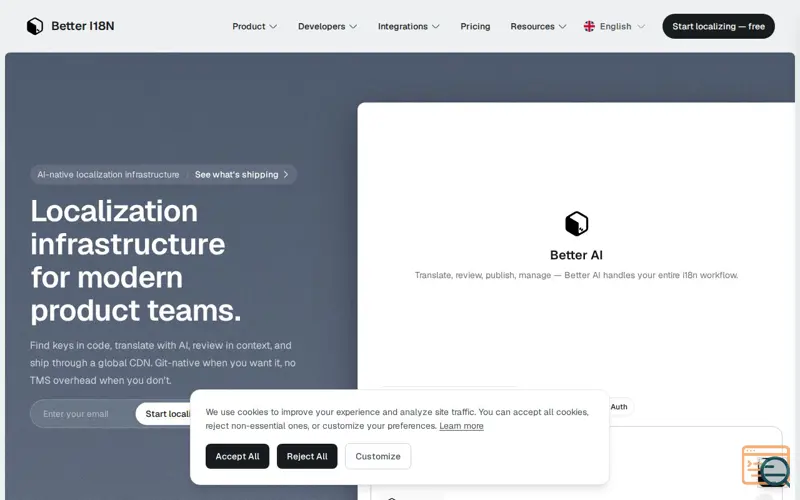800x500 pixels.
Task: Customize cookie preferences
Action: click(x=378, y=456)
